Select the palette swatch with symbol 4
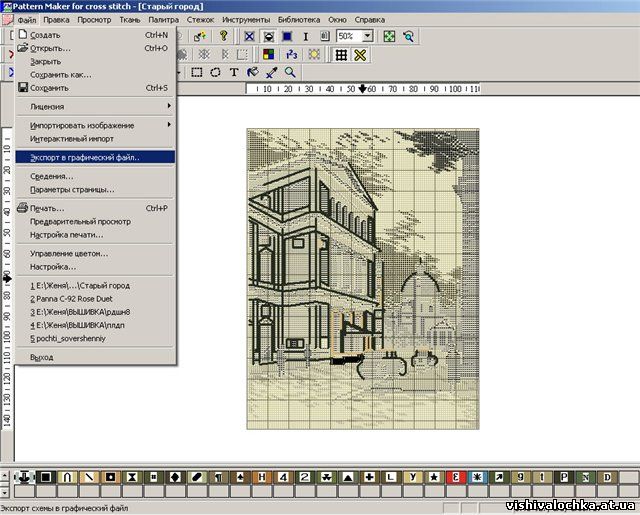640x515 pixels. [x=283, y=477]
